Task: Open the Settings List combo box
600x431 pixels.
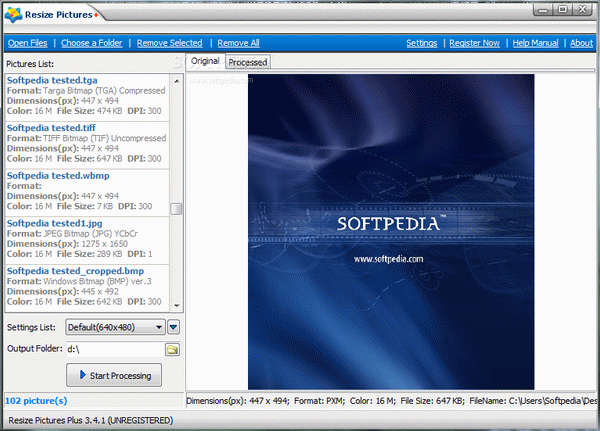Action: [115, 327]
